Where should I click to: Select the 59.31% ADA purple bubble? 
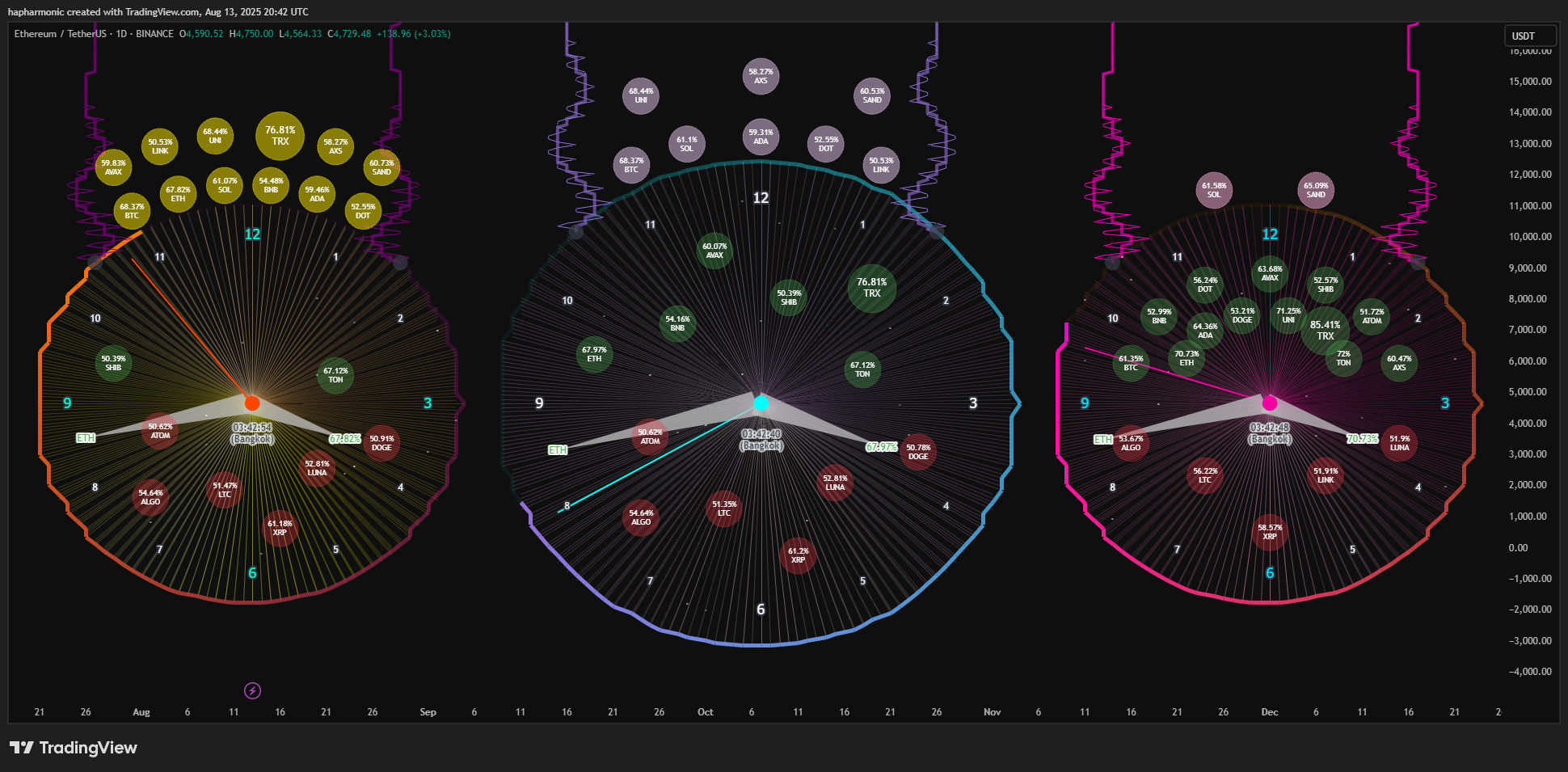pos(761,137)
